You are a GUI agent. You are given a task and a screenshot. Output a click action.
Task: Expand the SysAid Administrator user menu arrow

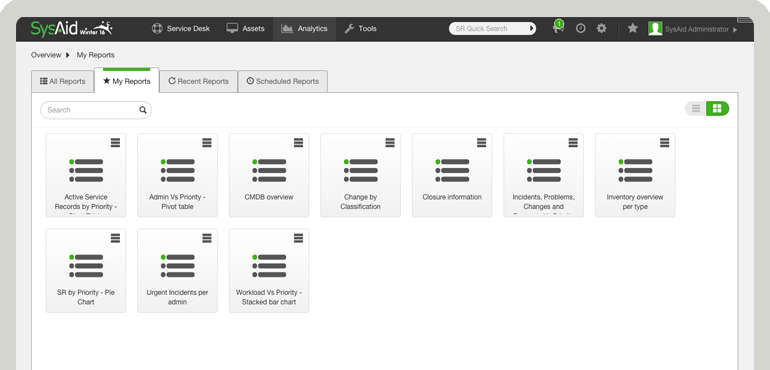coord(735,29)
